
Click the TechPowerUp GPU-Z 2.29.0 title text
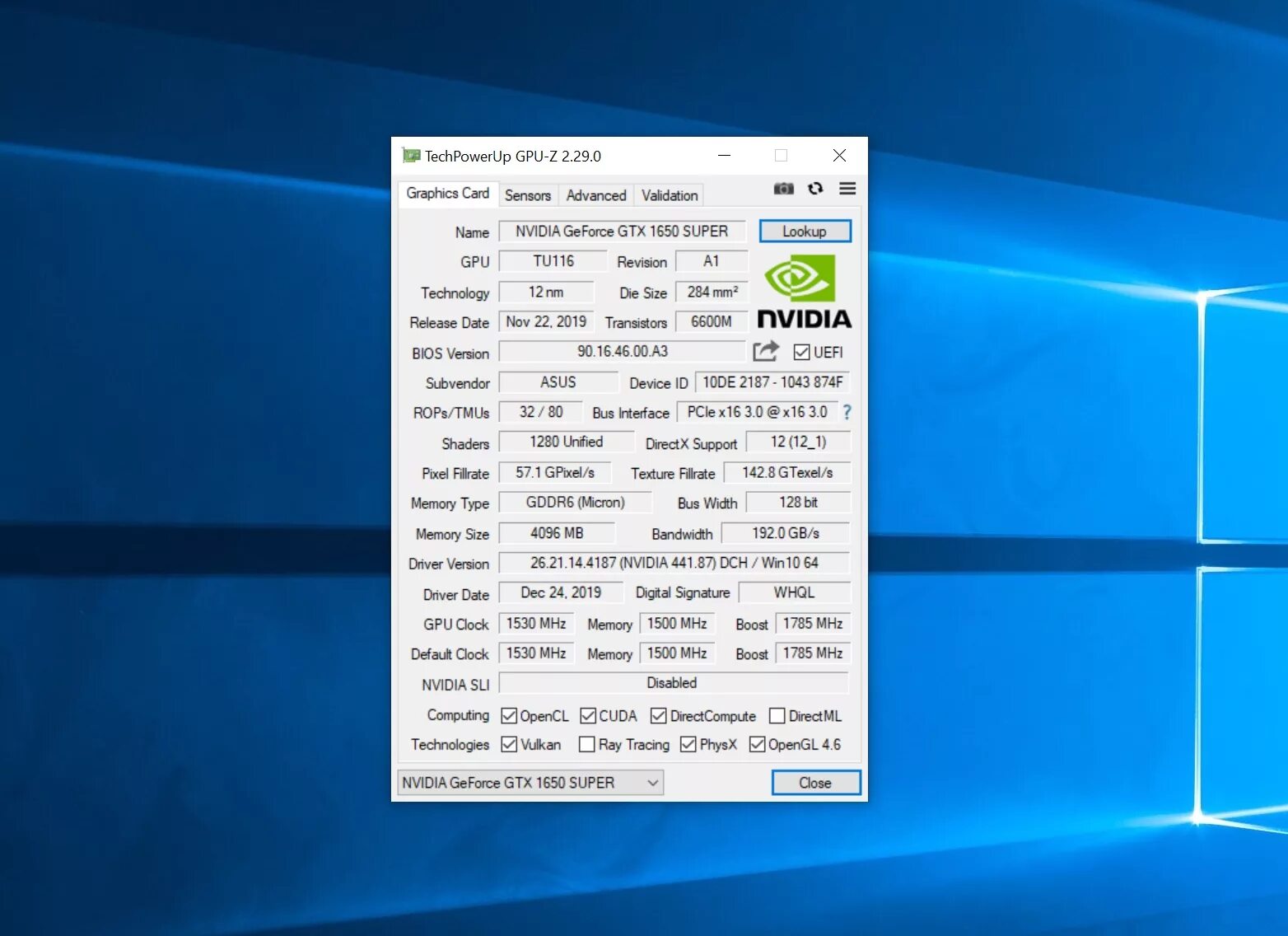tap(513, 156)
